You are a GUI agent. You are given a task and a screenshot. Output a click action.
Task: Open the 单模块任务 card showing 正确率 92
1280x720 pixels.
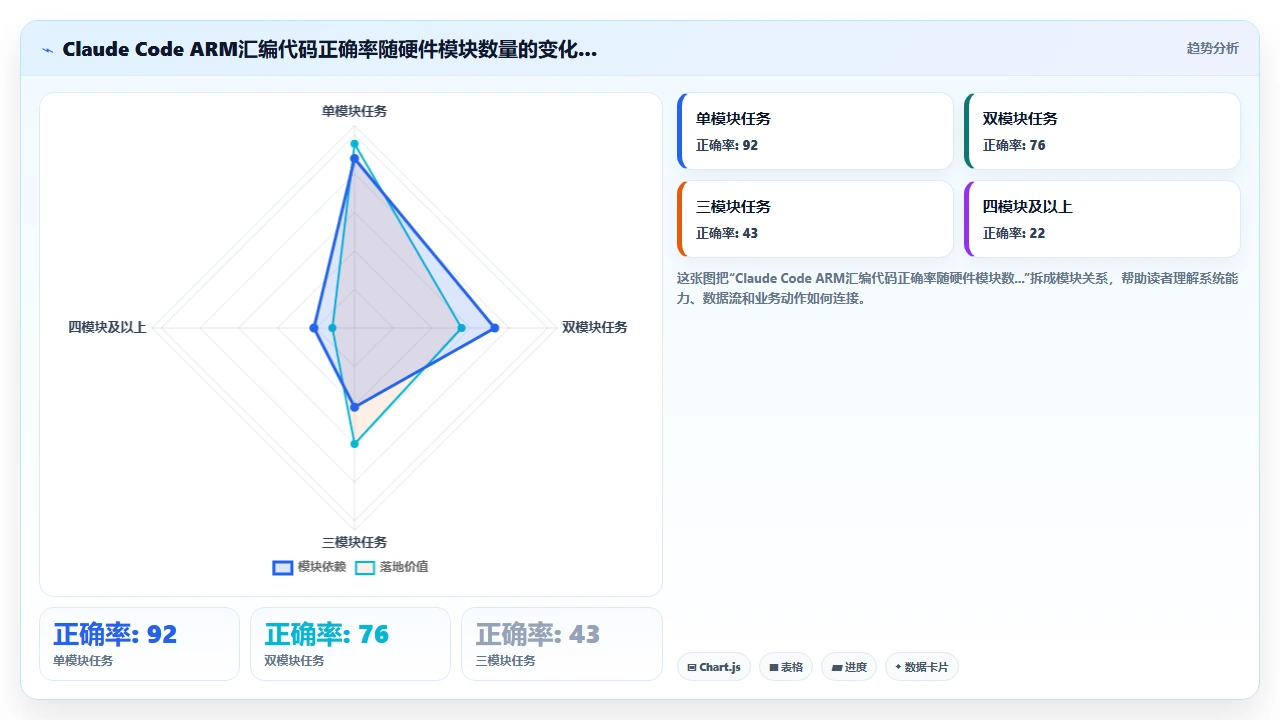pyautogui.click(x=815, y=131)
